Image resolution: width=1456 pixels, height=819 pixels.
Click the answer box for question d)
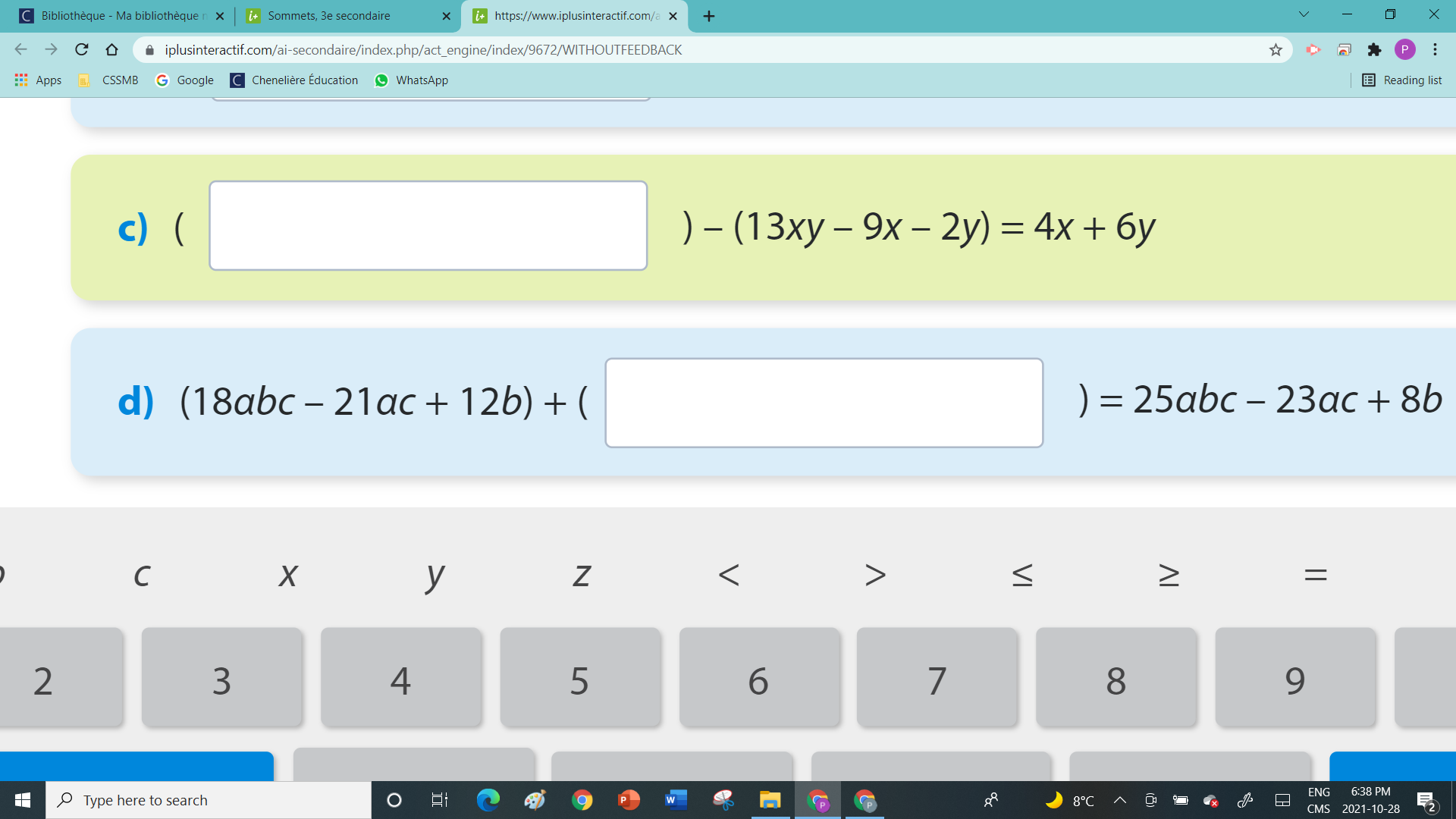pyautogui.click(x=824, y=403)
